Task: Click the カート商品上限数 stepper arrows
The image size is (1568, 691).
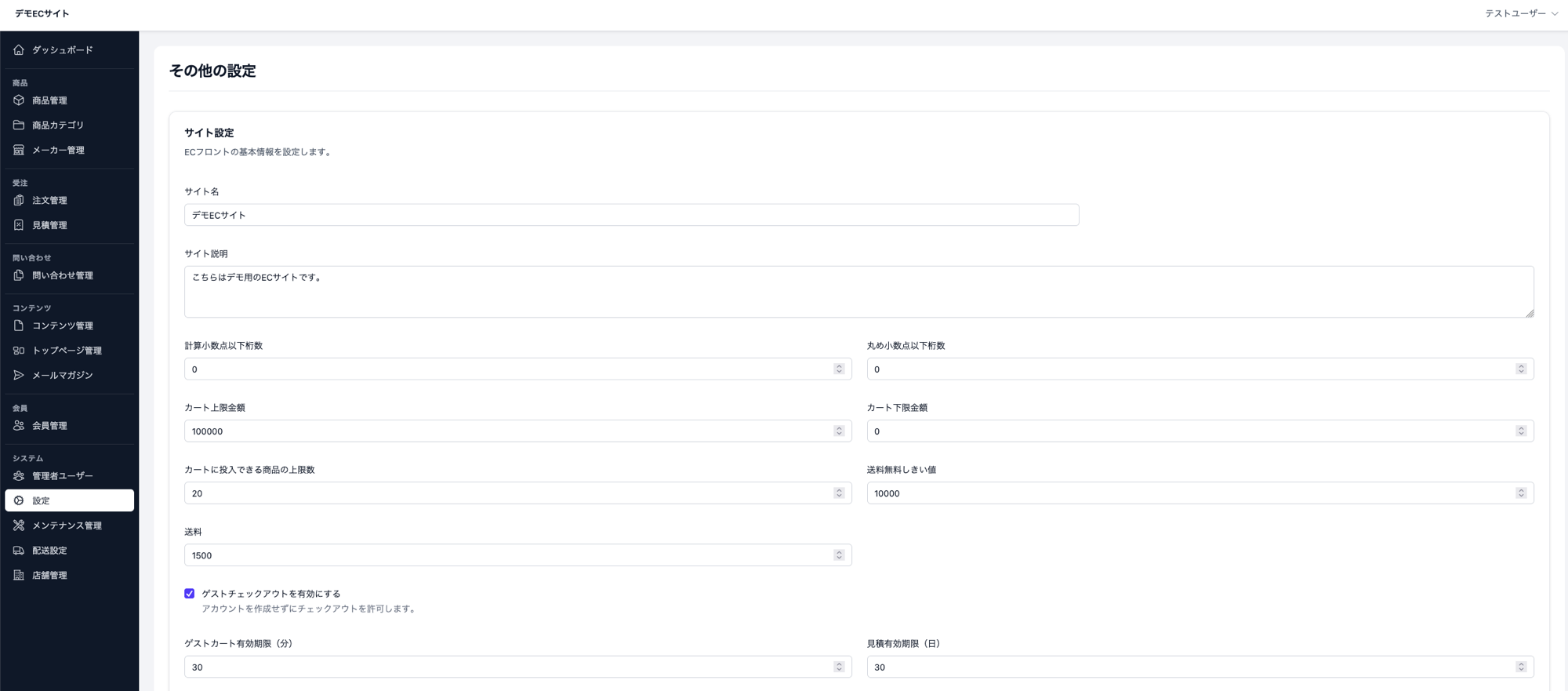Action: pos(839,493)
